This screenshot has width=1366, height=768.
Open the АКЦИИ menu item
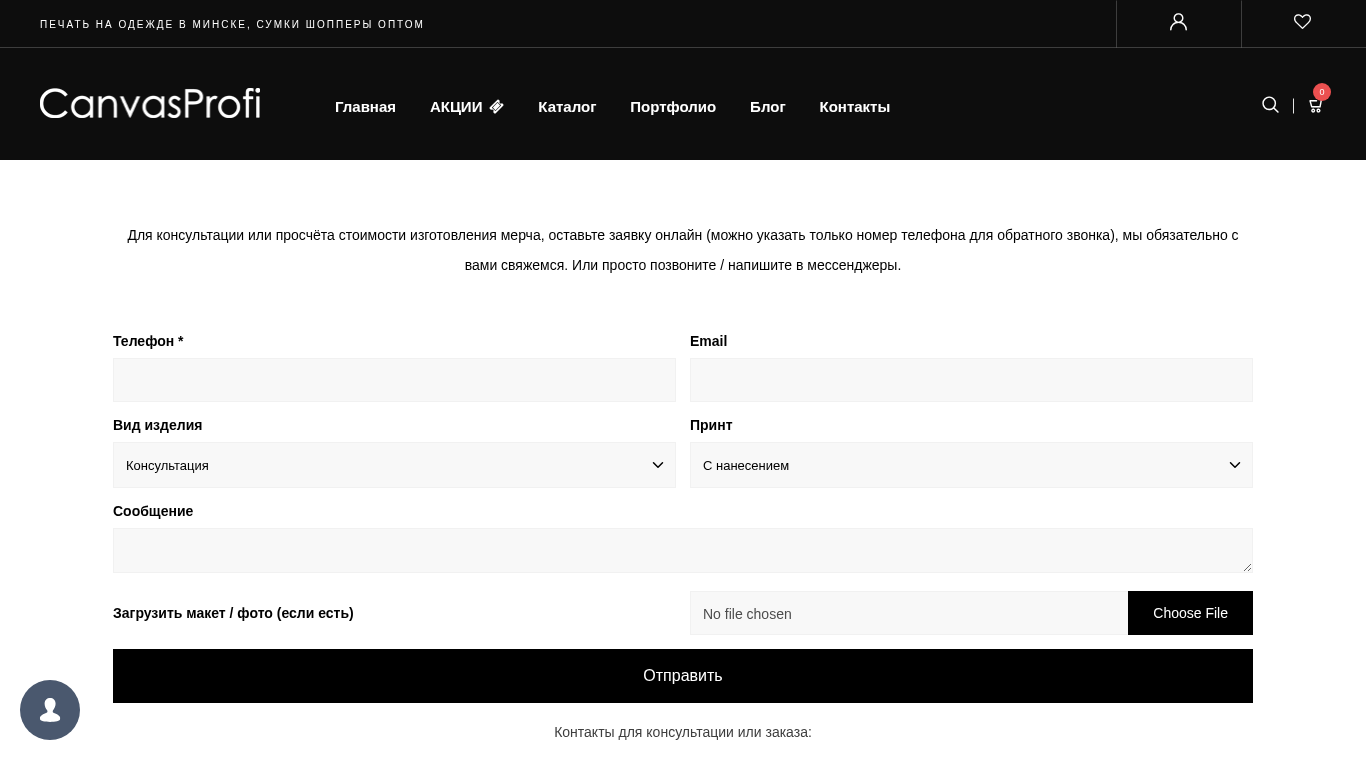[x=467, y=106]
